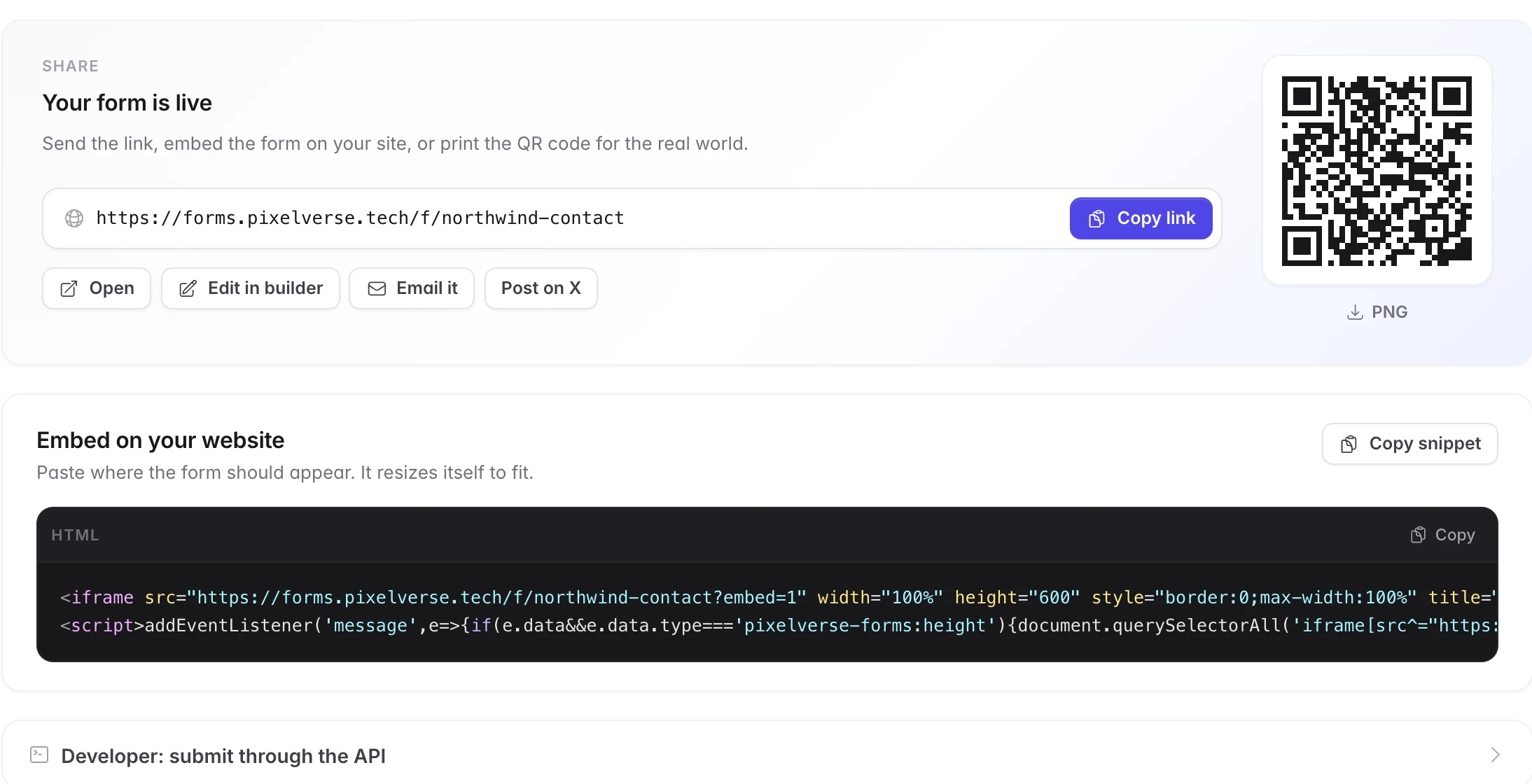Click the Copy link button
Screen dimensions: 1532x784
(1141, 218)
